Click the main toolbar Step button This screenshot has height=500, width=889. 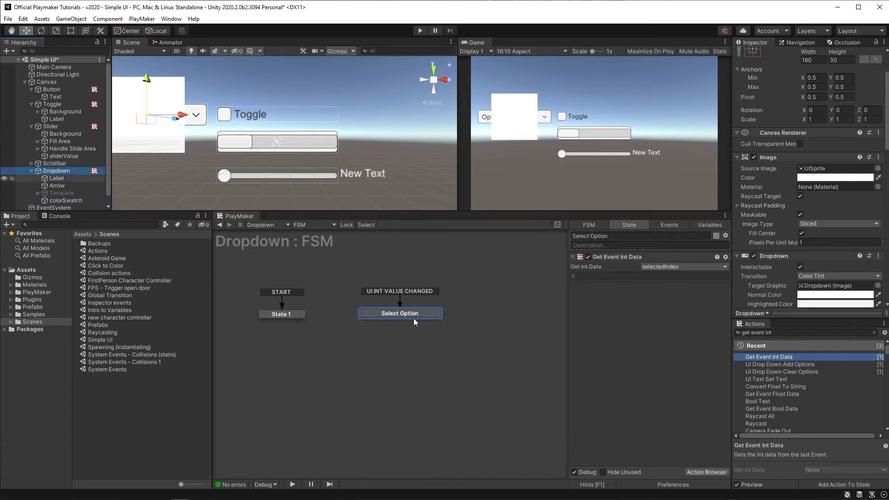450,31
